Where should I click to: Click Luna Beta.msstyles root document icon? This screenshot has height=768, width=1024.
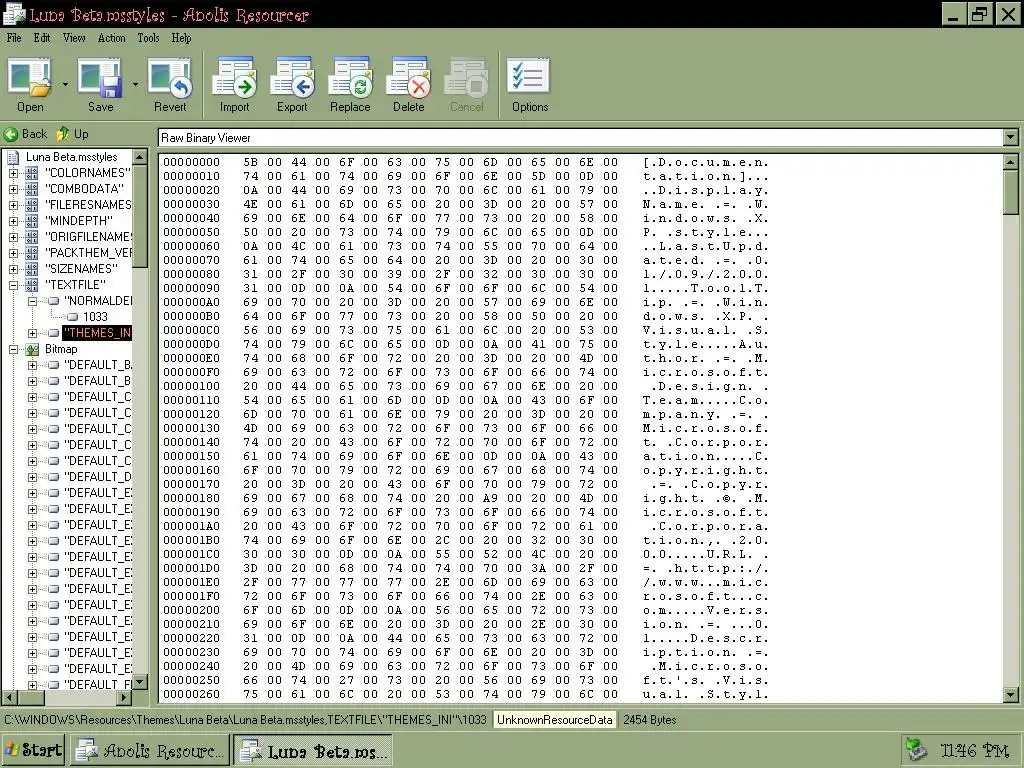pyautogui.click(x=13, y=157)
